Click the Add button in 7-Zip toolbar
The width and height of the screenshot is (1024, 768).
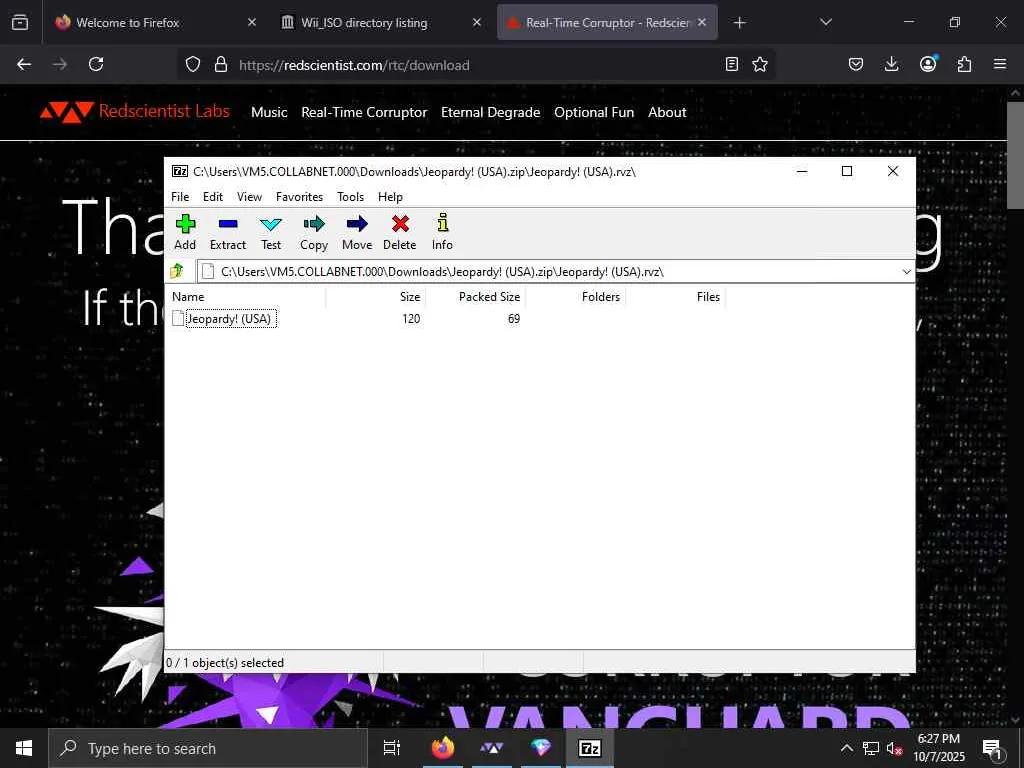coord(185,232)
